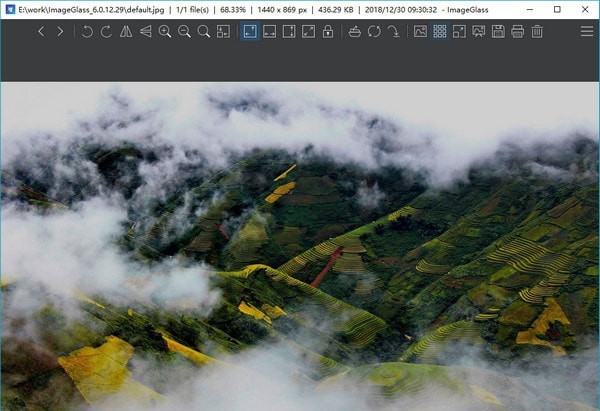Flip image horizontally
This screenshot has height=411, width=600.
[x=126, y=32]
